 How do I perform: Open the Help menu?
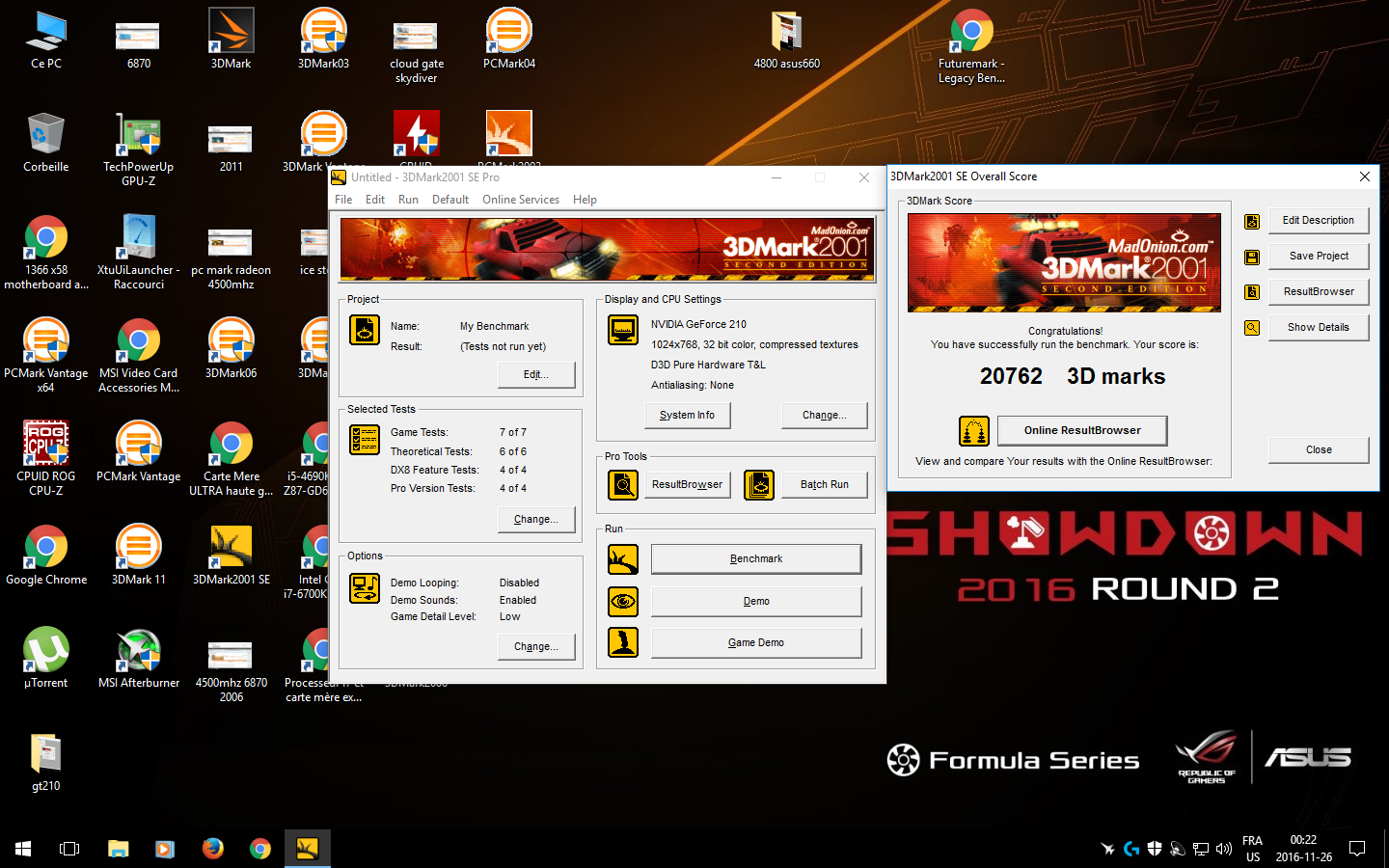(x=585, y=200)
